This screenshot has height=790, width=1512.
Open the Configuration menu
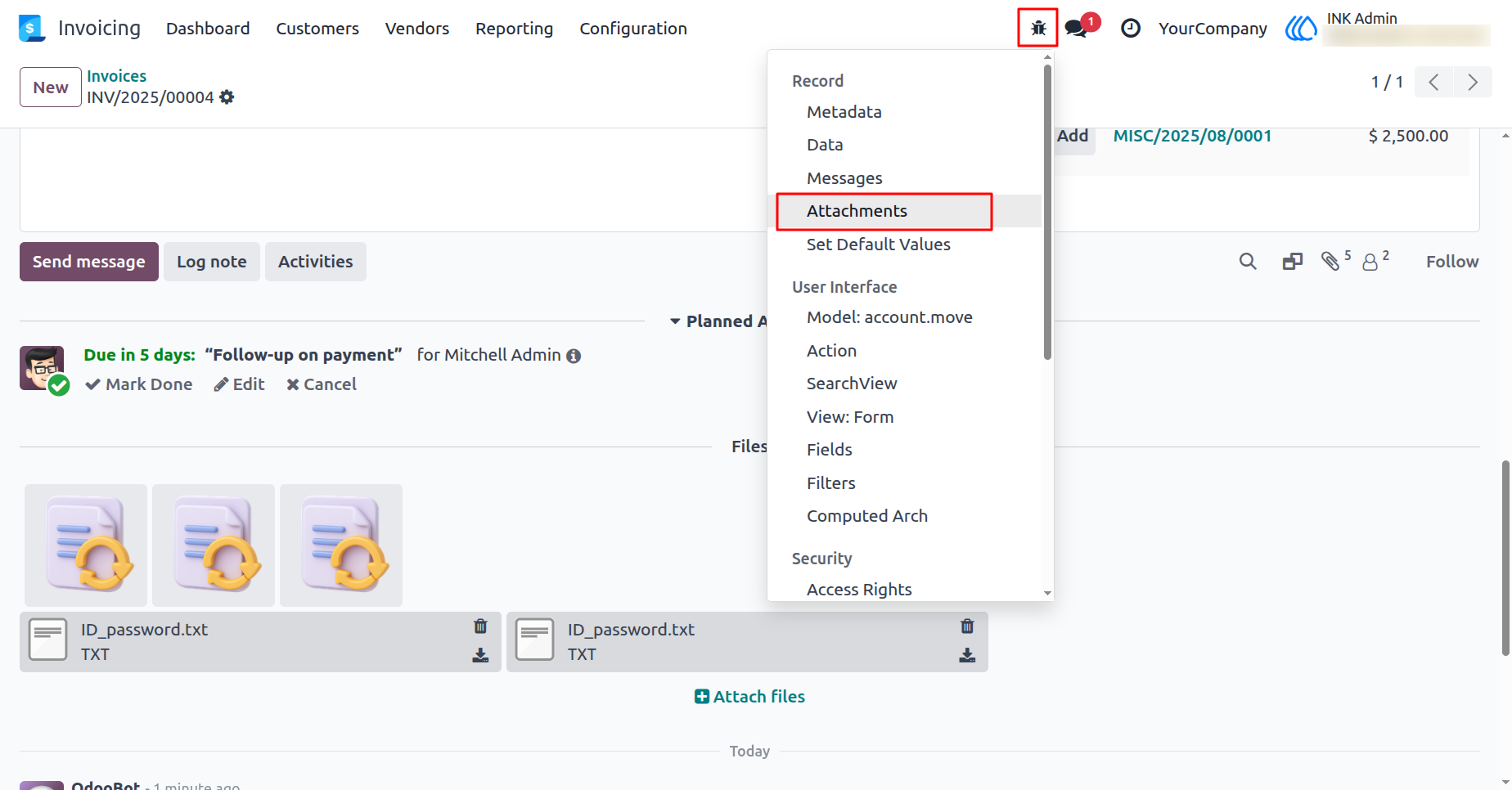(x=633, y=29)
